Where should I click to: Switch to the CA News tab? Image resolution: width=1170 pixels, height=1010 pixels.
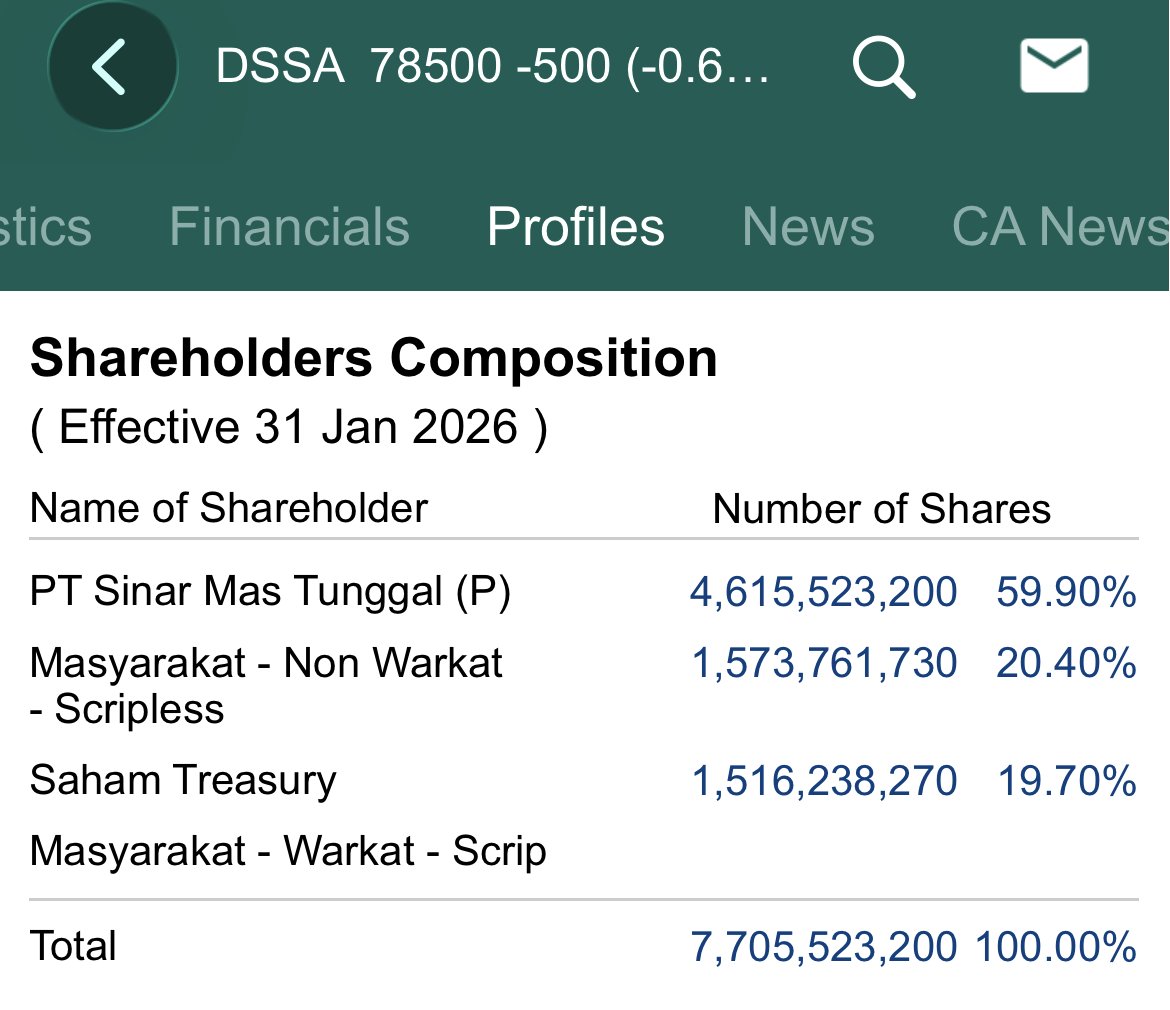tap(1060, 226)
